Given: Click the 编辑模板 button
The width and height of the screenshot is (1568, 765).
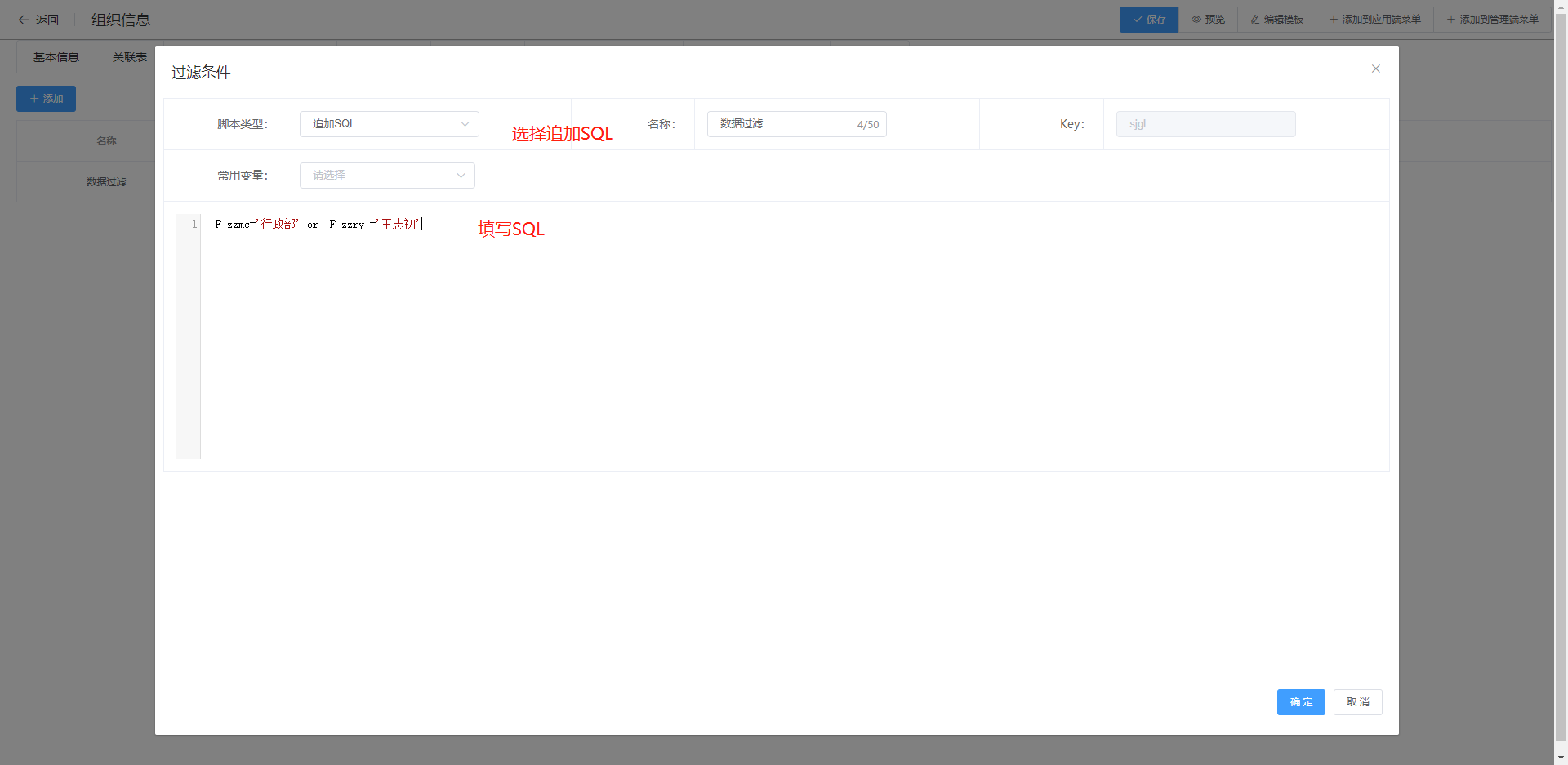Looking at the screenshot, I should coord(1276,20).
